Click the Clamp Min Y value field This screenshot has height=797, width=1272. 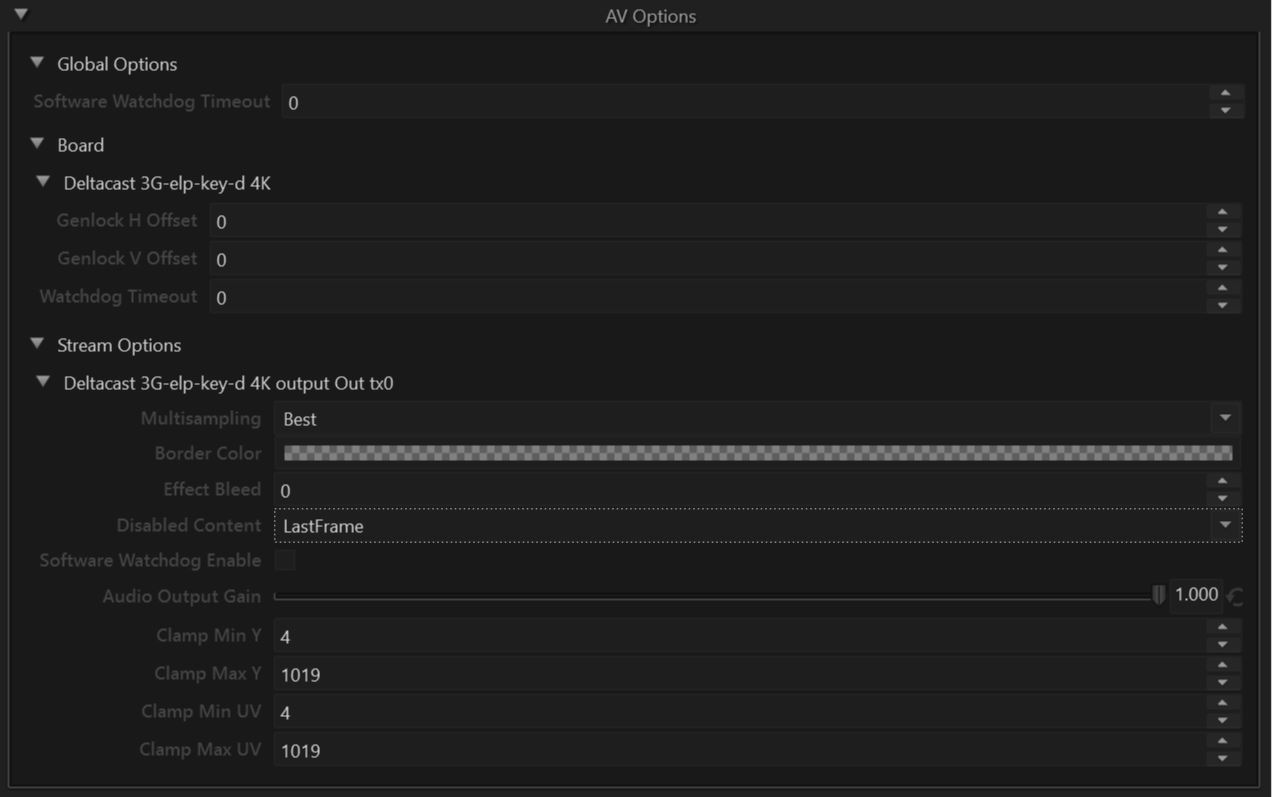(740, 636)
